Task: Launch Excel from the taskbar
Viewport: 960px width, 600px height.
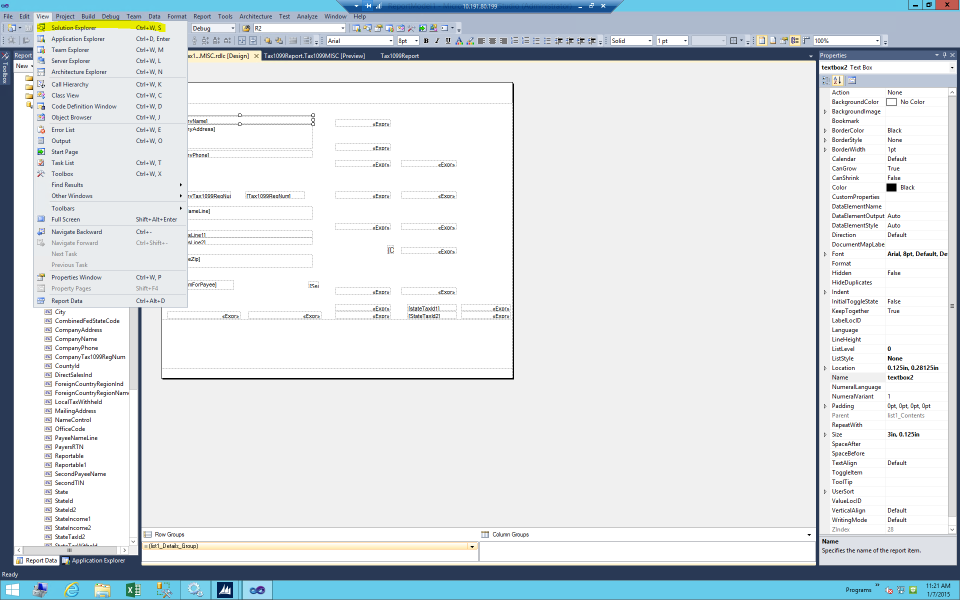Action: [x=132, y=589]
